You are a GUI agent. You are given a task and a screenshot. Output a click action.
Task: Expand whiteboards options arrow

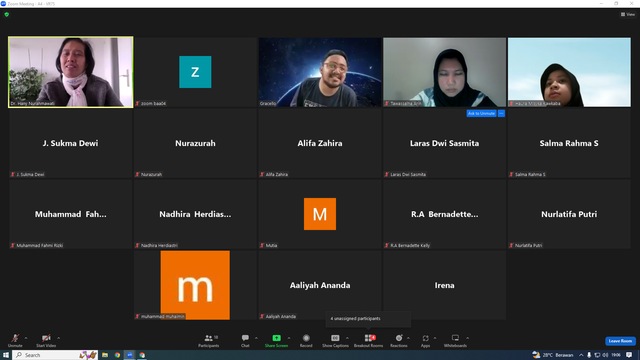click(467, 338)
